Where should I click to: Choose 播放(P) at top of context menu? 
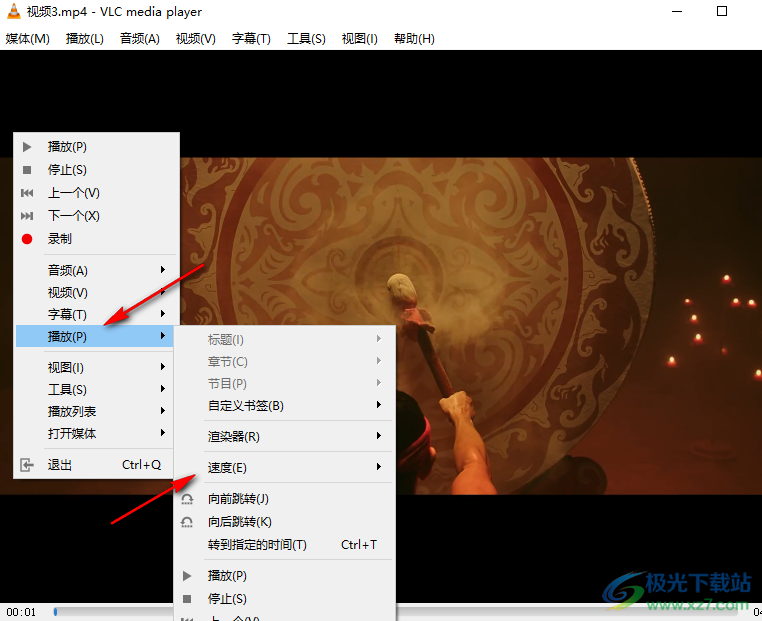[x=95, y=147]
